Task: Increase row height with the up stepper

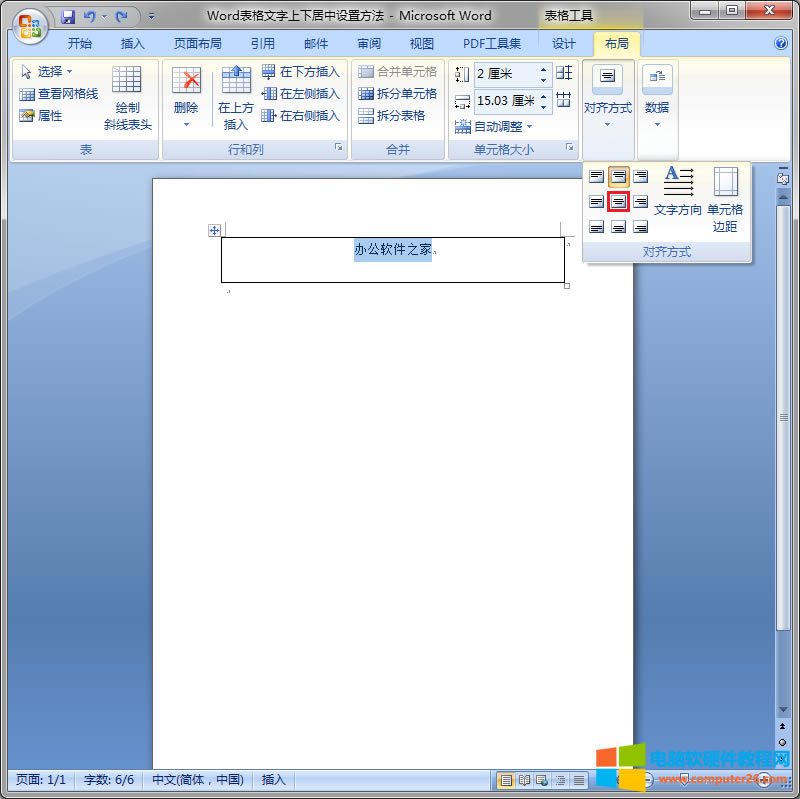Action: pyautogui.click(x=543, y=69)
